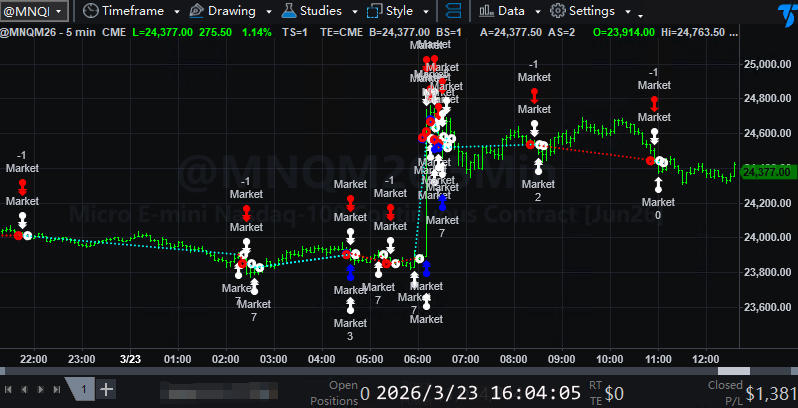Jump to first tab using leftmost navigation arrow
Viewport: 798px width, 408px height.
point(9,389)
